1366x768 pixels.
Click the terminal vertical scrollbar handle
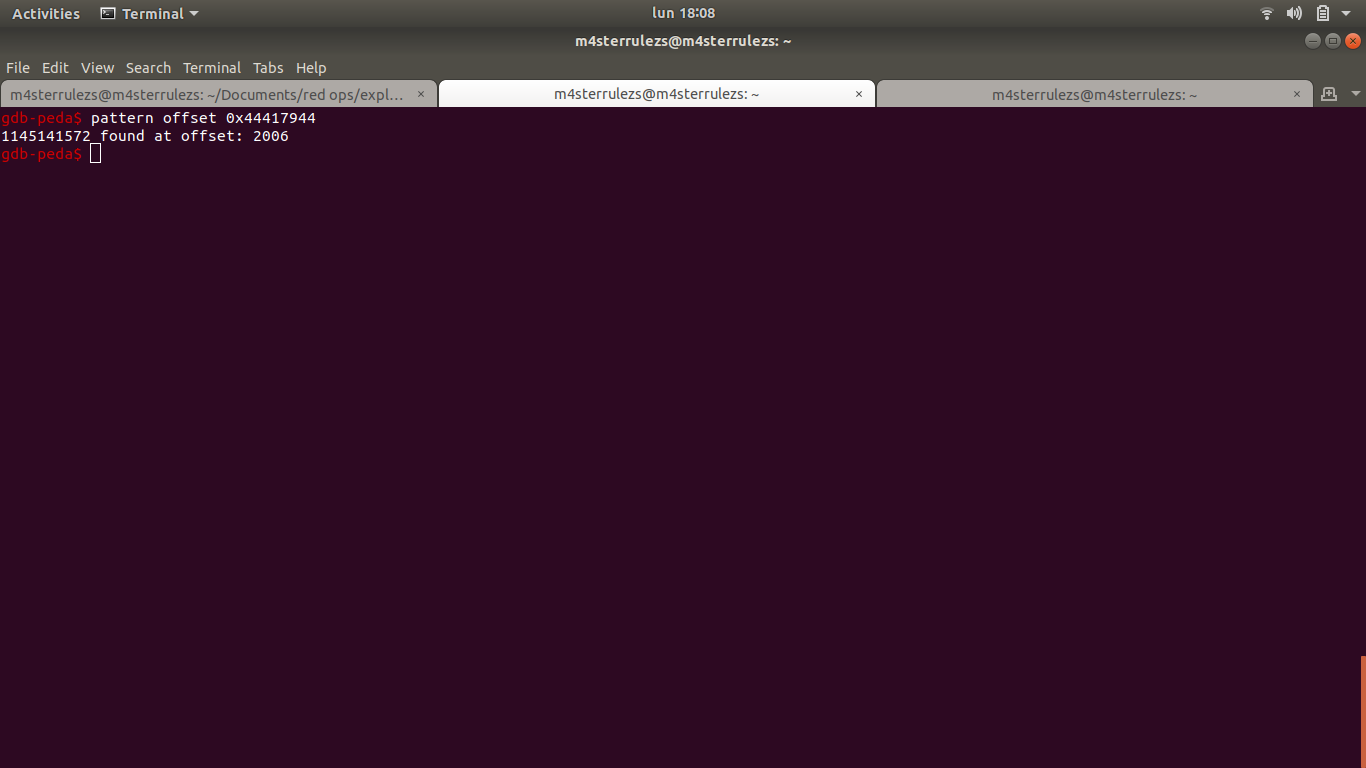(x=1362, y=711)
